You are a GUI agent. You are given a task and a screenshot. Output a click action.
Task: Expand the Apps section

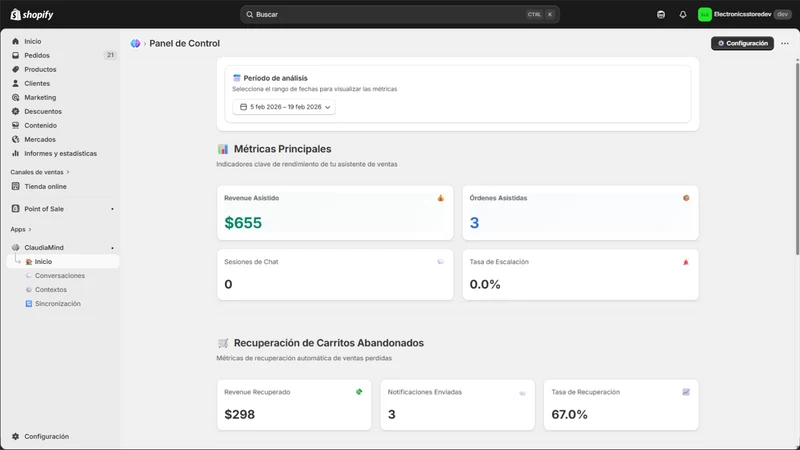[21, 229]
